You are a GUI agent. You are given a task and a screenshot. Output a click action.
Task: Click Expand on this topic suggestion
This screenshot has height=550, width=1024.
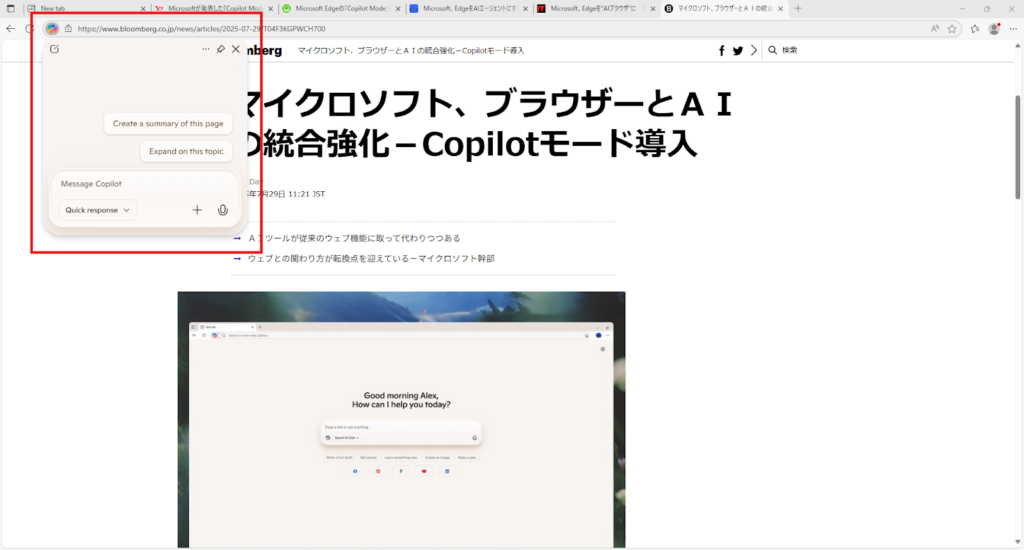point(186,151)
